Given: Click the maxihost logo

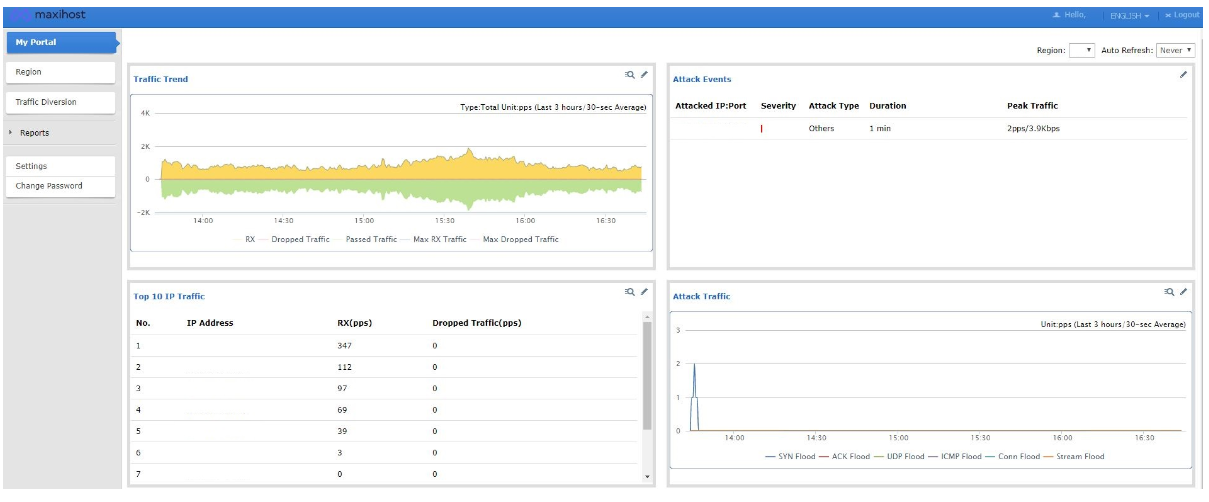Looking at the screenshot, I should [50, 15].
